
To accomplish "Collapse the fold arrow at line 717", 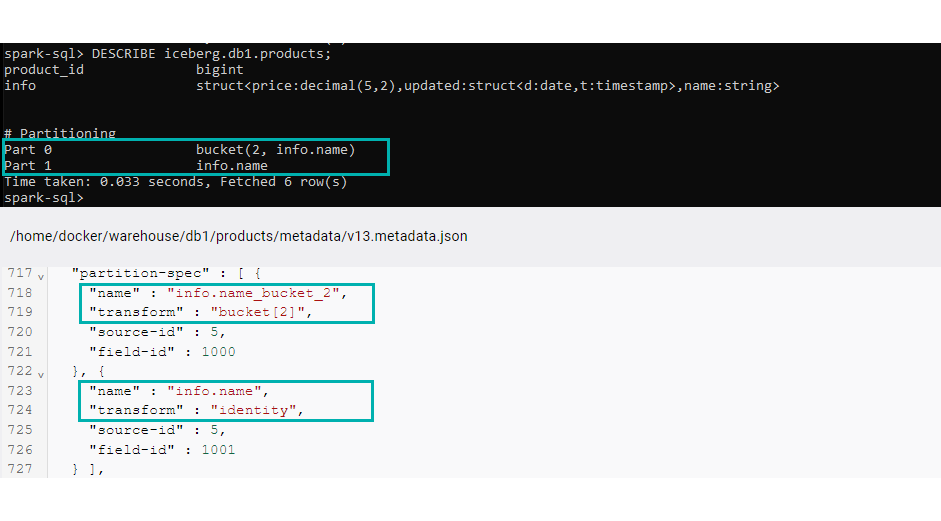I will pyautogui.click(x=41, y=277).
